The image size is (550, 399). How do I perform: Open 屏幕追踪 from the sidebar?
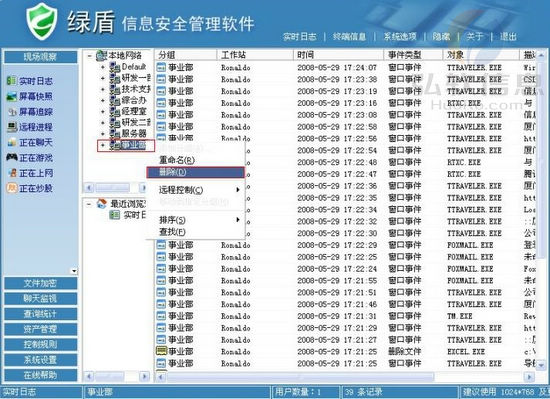pos(30,112)
